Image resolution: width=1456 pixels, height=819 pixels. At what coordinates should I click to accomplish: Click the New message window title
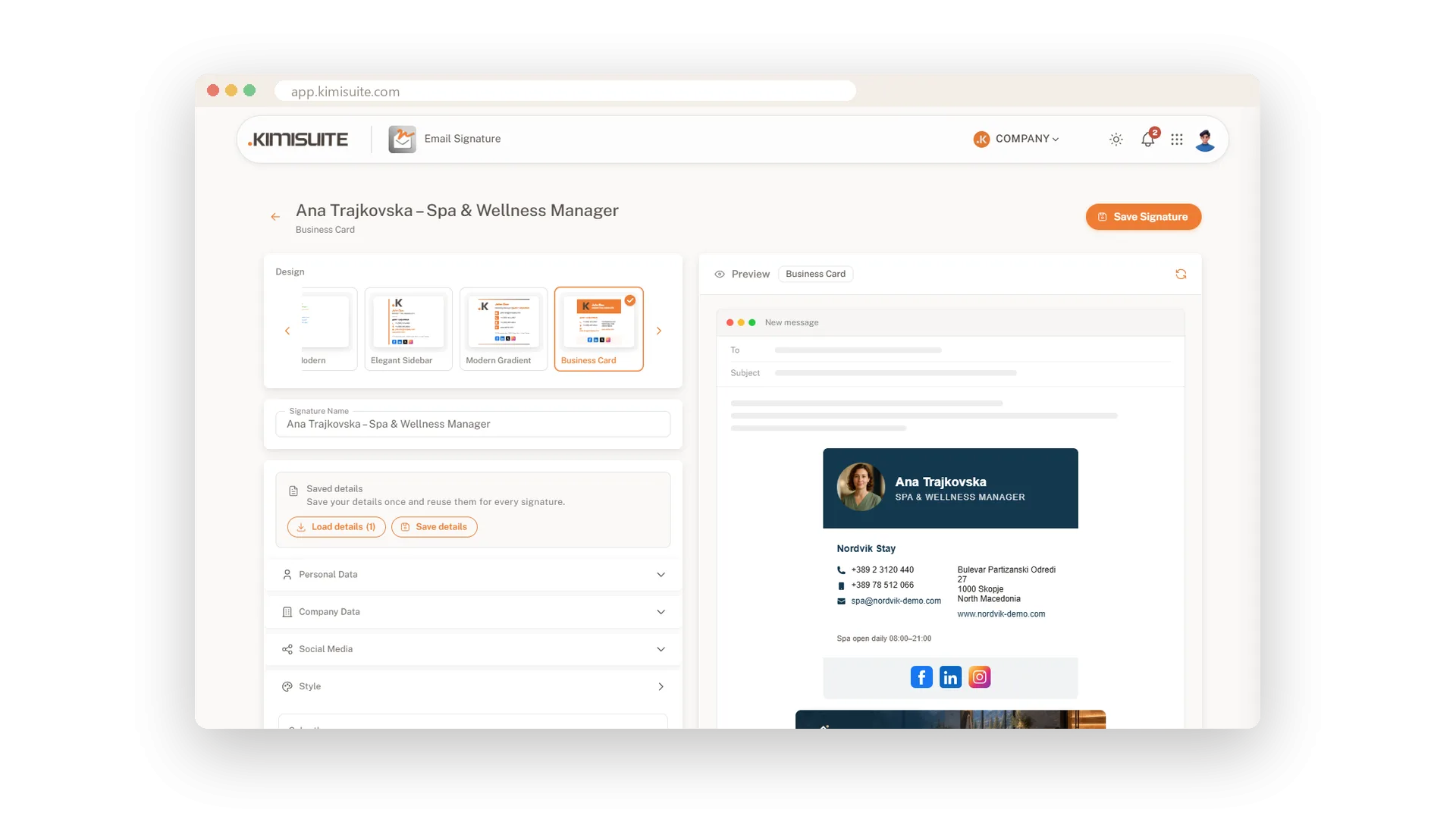coord(791,322)
